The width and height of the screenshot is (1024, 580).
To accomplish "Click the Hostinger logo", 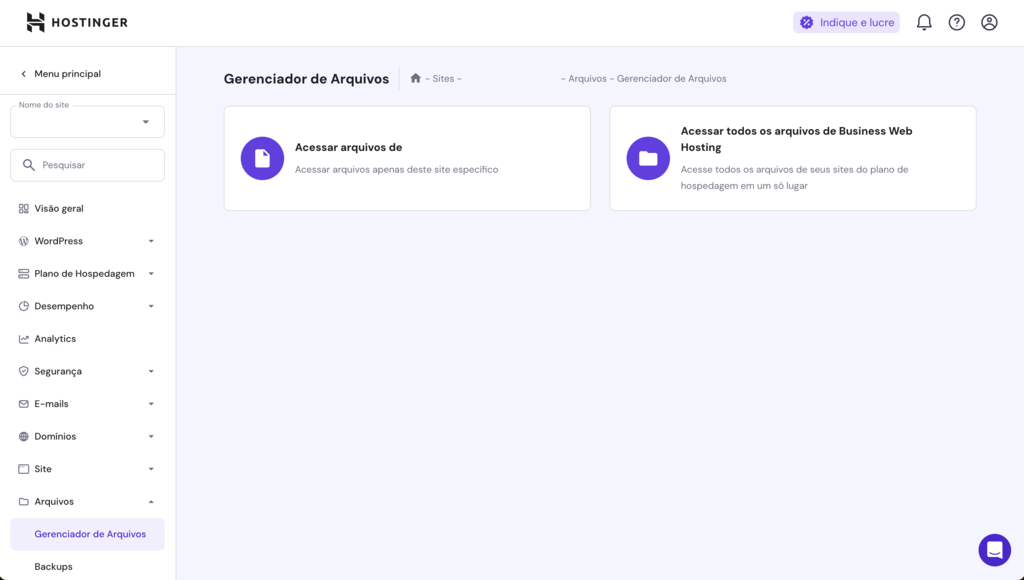I will (x=76, y=21).
